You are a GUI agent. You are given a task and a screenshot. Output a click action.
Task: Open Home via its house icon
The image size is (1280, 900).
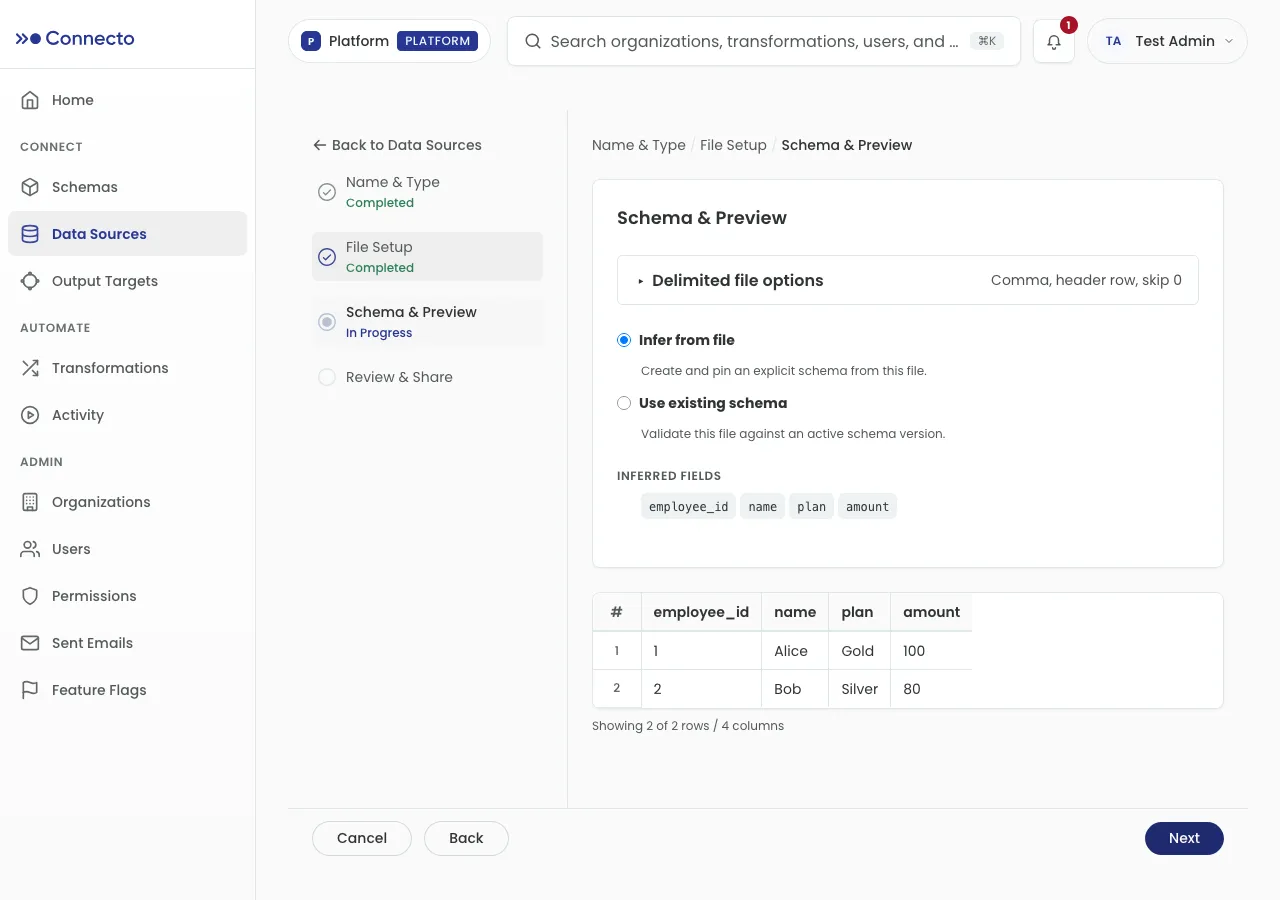[x=31, y=100]
